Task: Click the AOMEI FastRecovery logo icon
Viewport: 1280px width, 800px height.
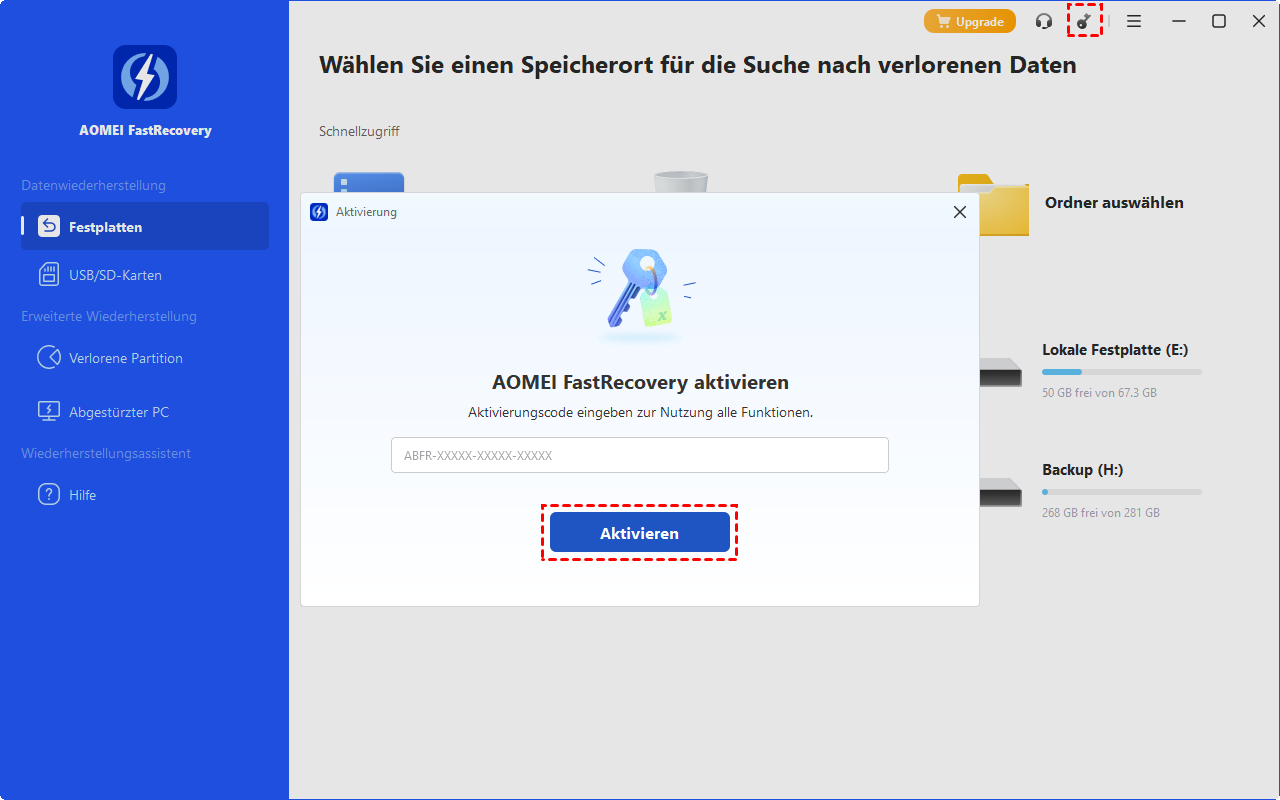Action: point(145,77)
